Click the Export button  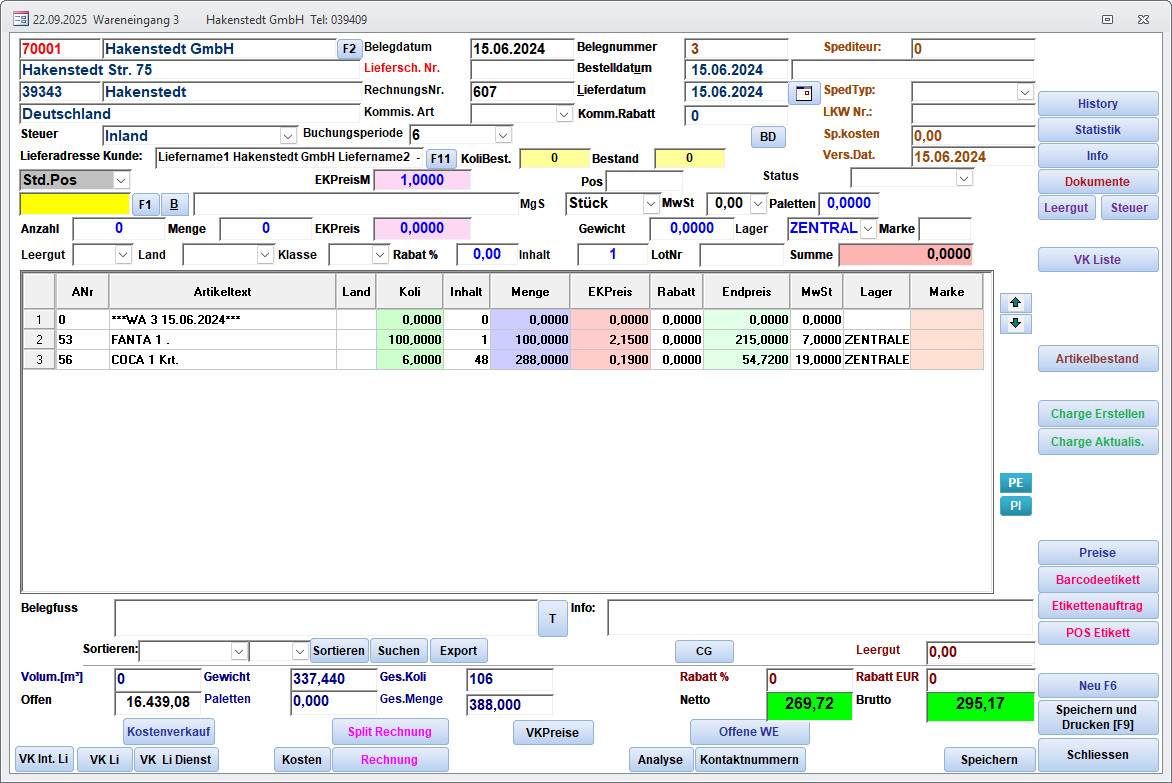click(x=458, y=651)
